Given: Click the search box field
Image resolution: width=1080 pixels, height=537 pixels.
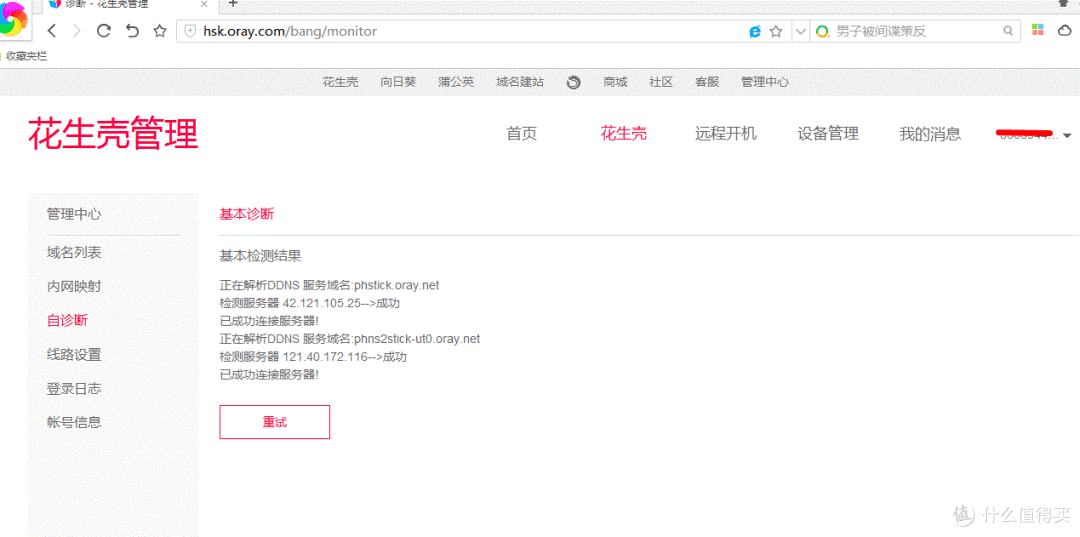Looking at the screenshot, I should [915, 31].
